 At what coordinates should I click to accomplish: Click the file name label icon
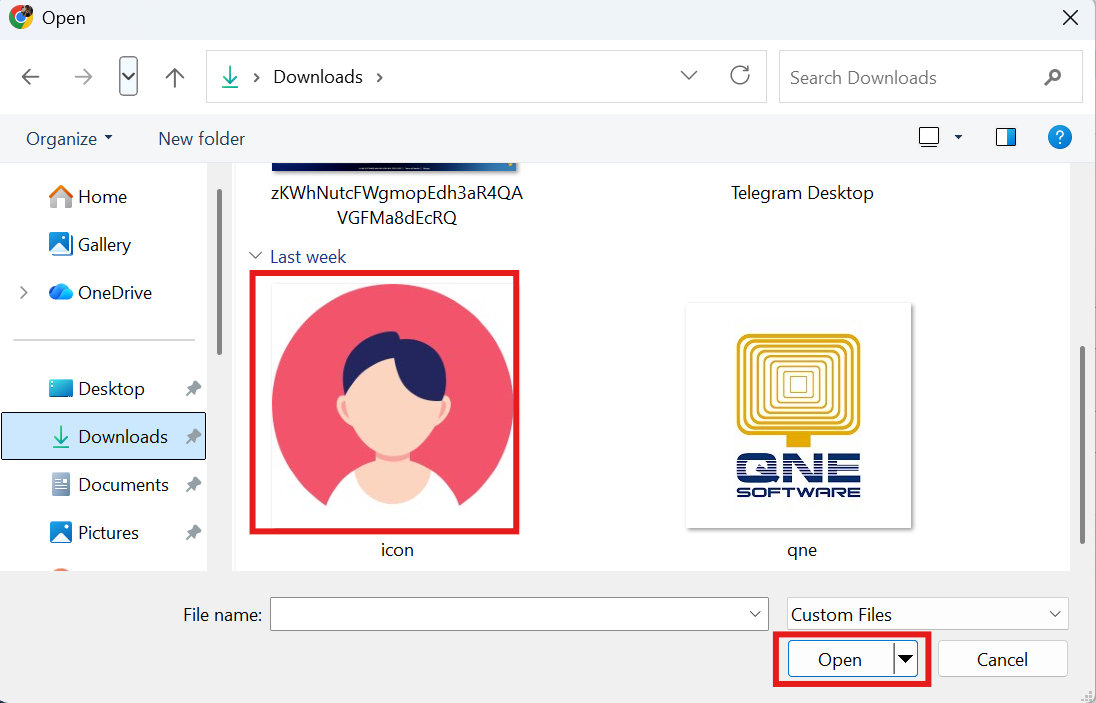point(397,550)
